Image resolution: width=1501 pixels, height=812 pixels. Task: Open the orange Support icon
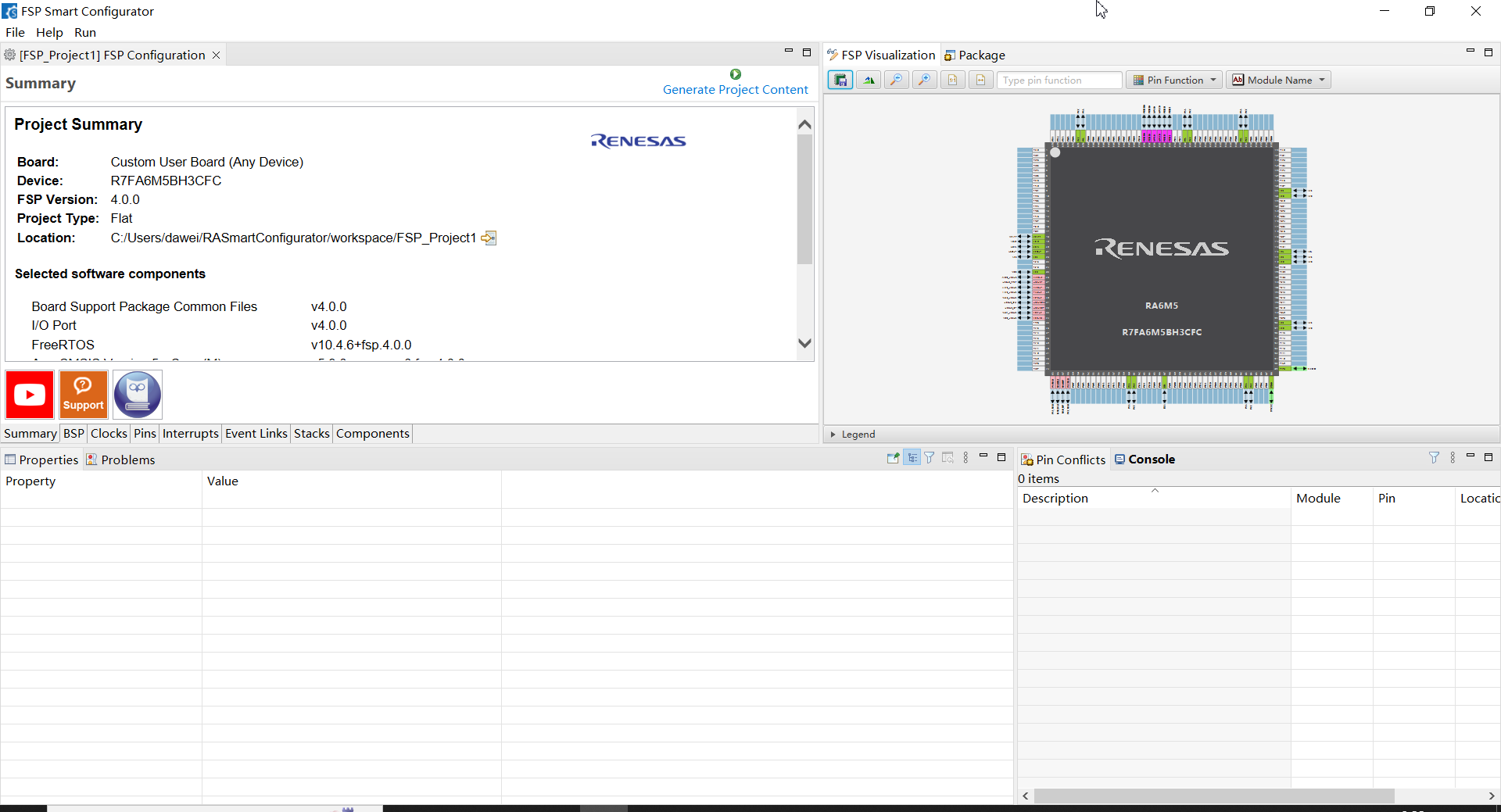pyautogui.click(x=84, y=395)
